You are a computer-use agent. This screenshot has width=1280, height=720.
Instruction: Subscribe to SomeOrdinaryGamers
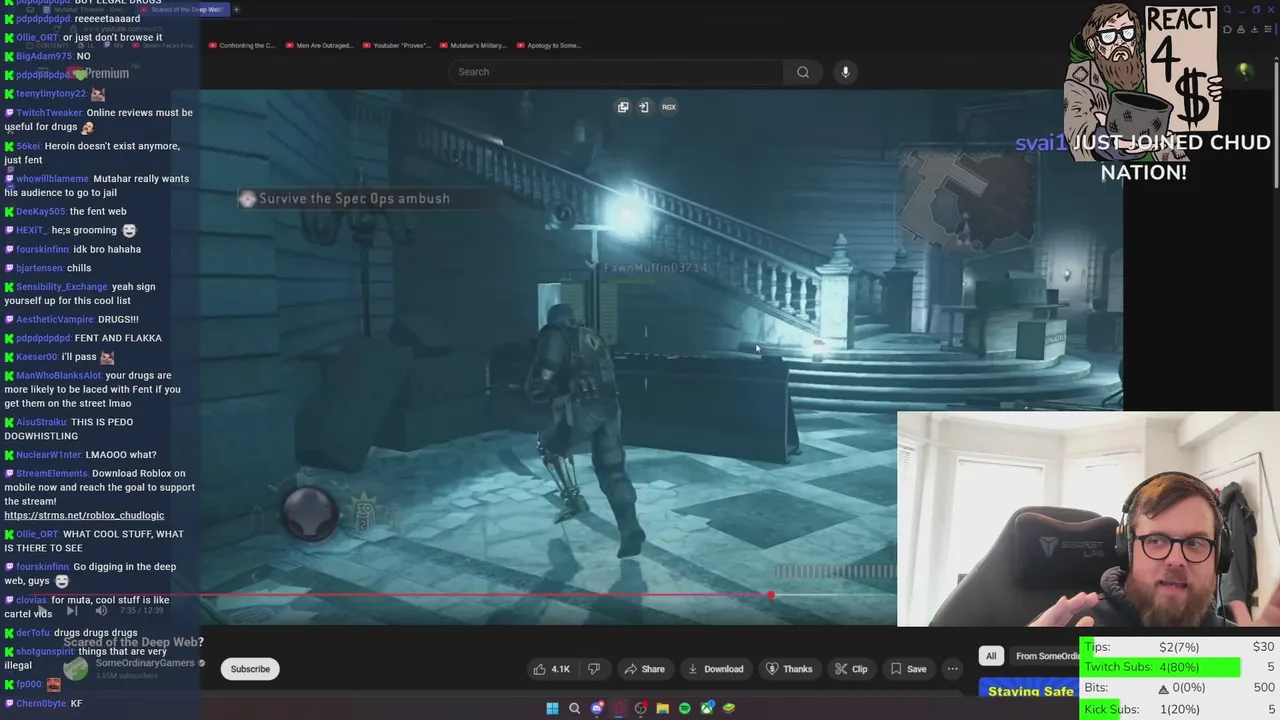[x=250, y=669]
